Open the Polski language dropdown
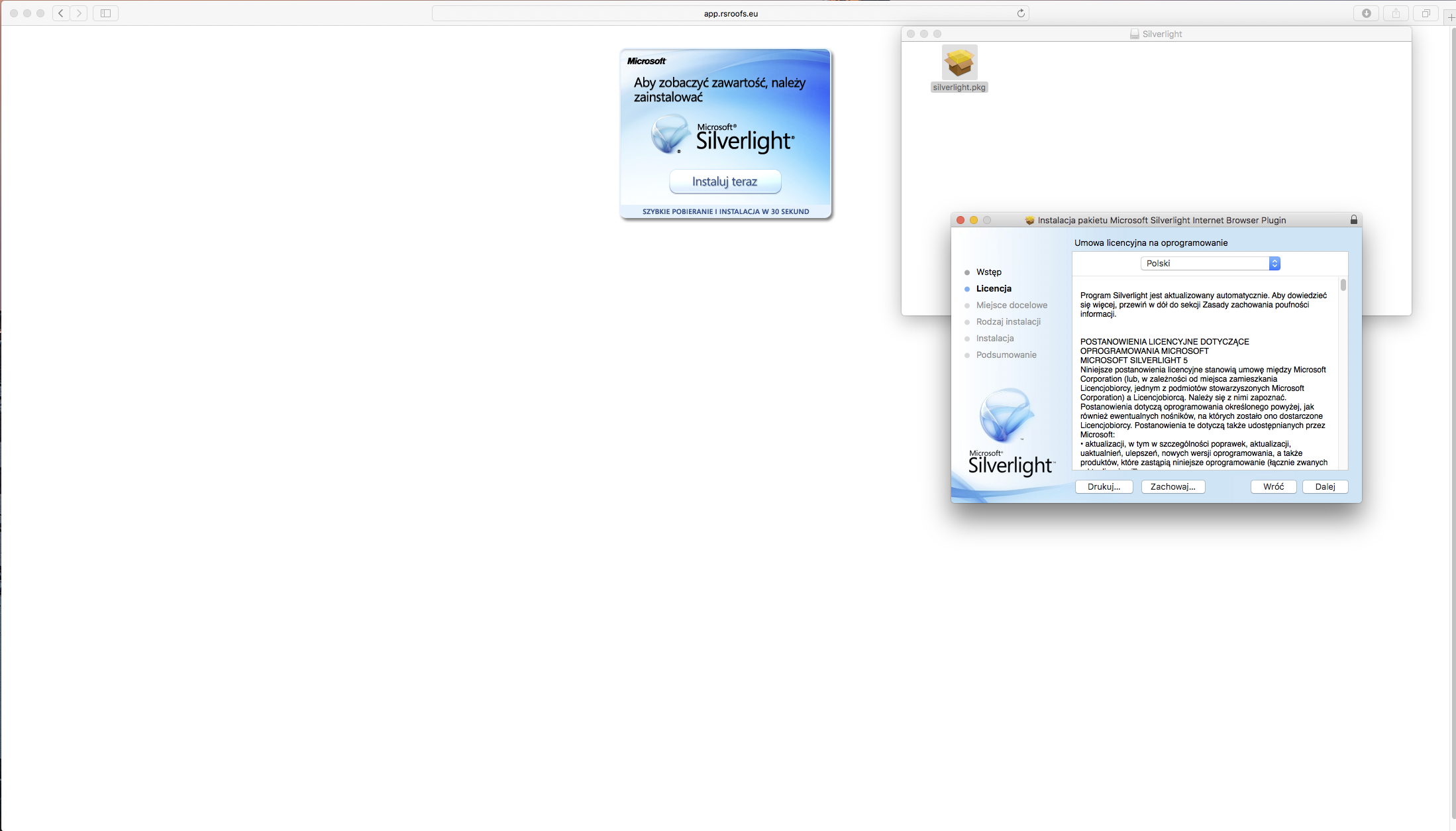The width and height of the screenshot is (1456, 831). [1210, 264]
